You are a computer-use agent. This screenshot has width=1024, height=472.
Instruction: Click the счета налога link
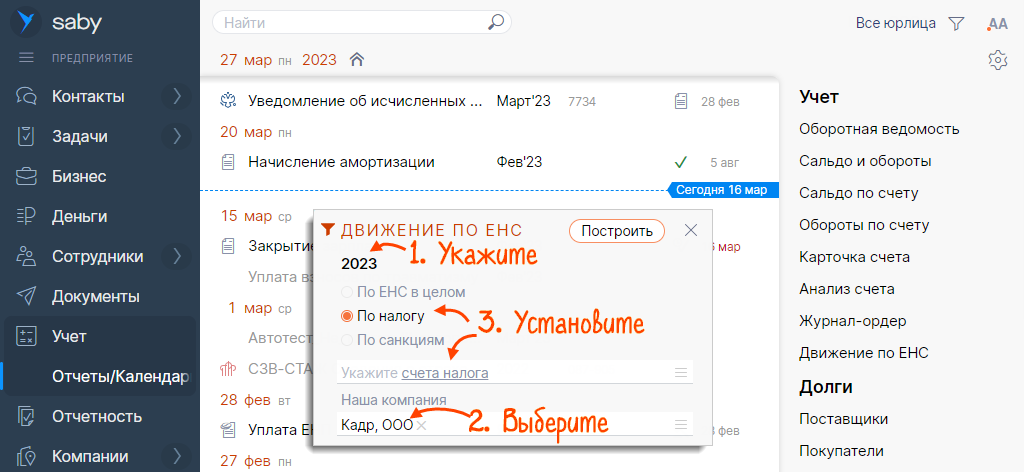(x=445, y=373)
